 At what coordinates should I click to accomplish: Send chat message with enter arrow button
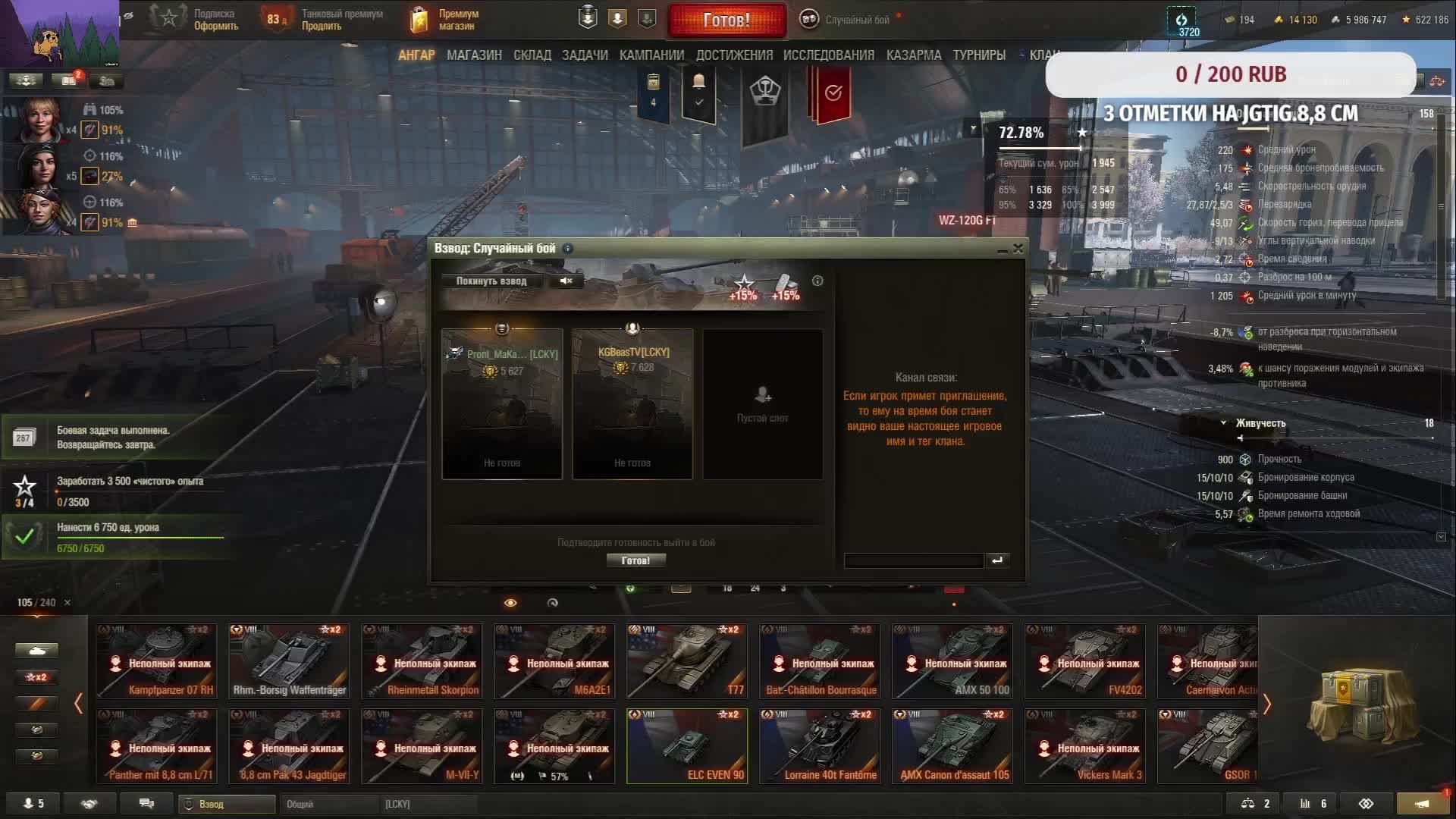click(997, 560)
